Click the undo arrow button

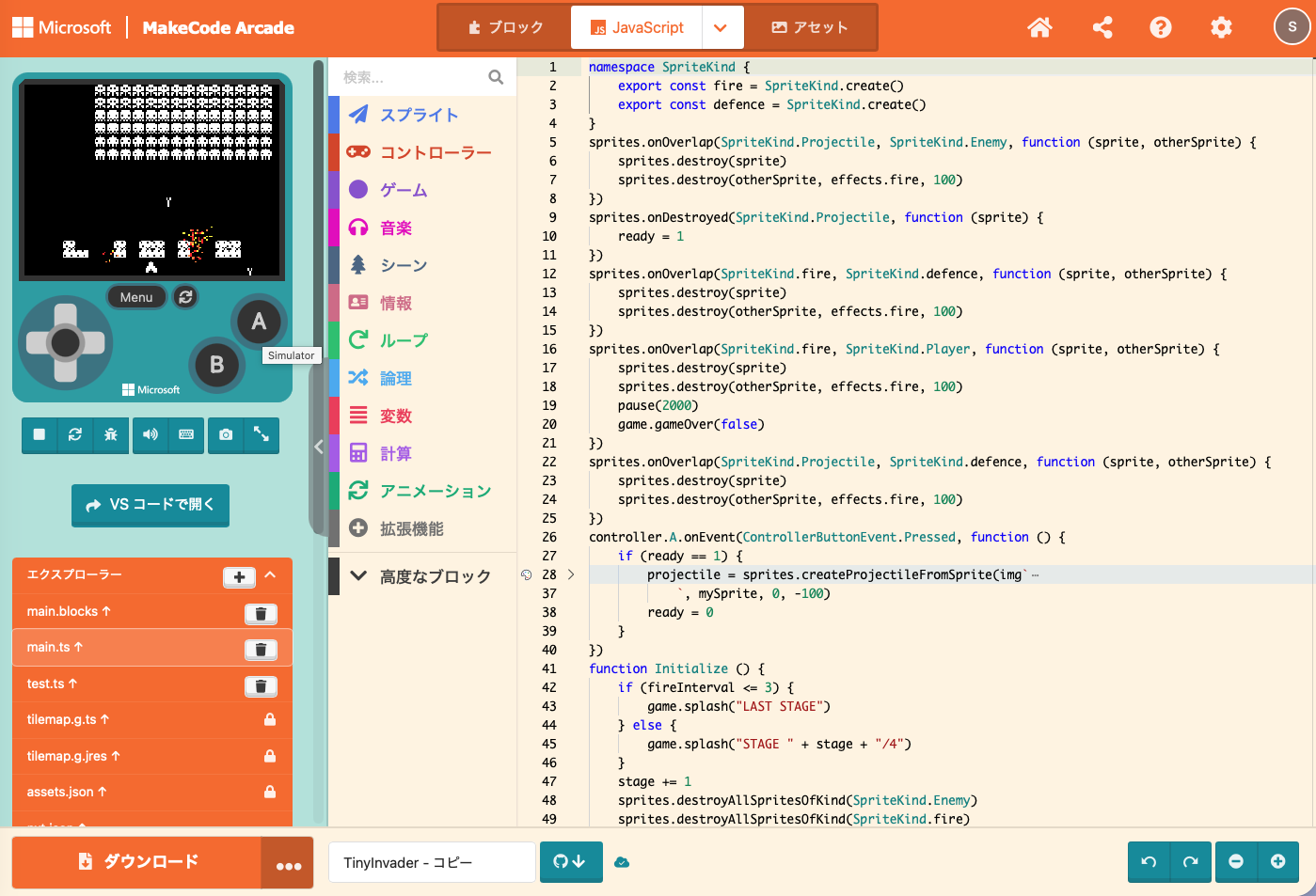[x=1149, y=861]
